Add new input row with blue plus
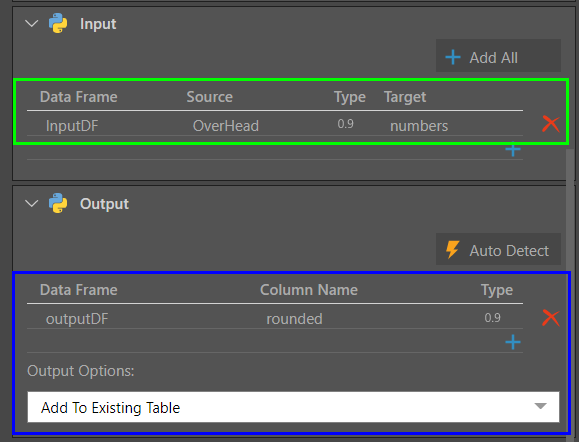 513,149
